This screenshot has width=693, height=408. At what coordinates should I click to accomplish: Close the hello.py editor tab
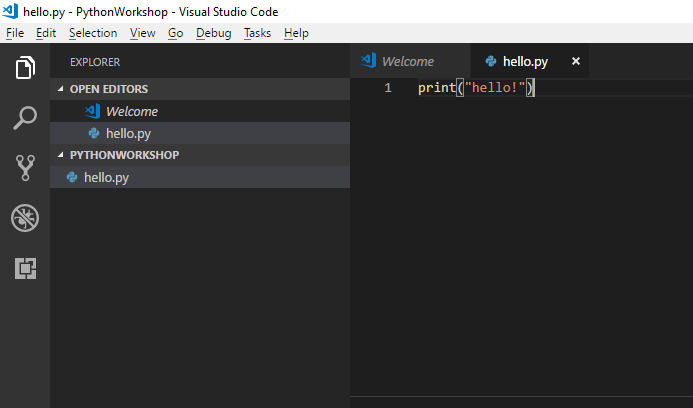pos(575,61)
